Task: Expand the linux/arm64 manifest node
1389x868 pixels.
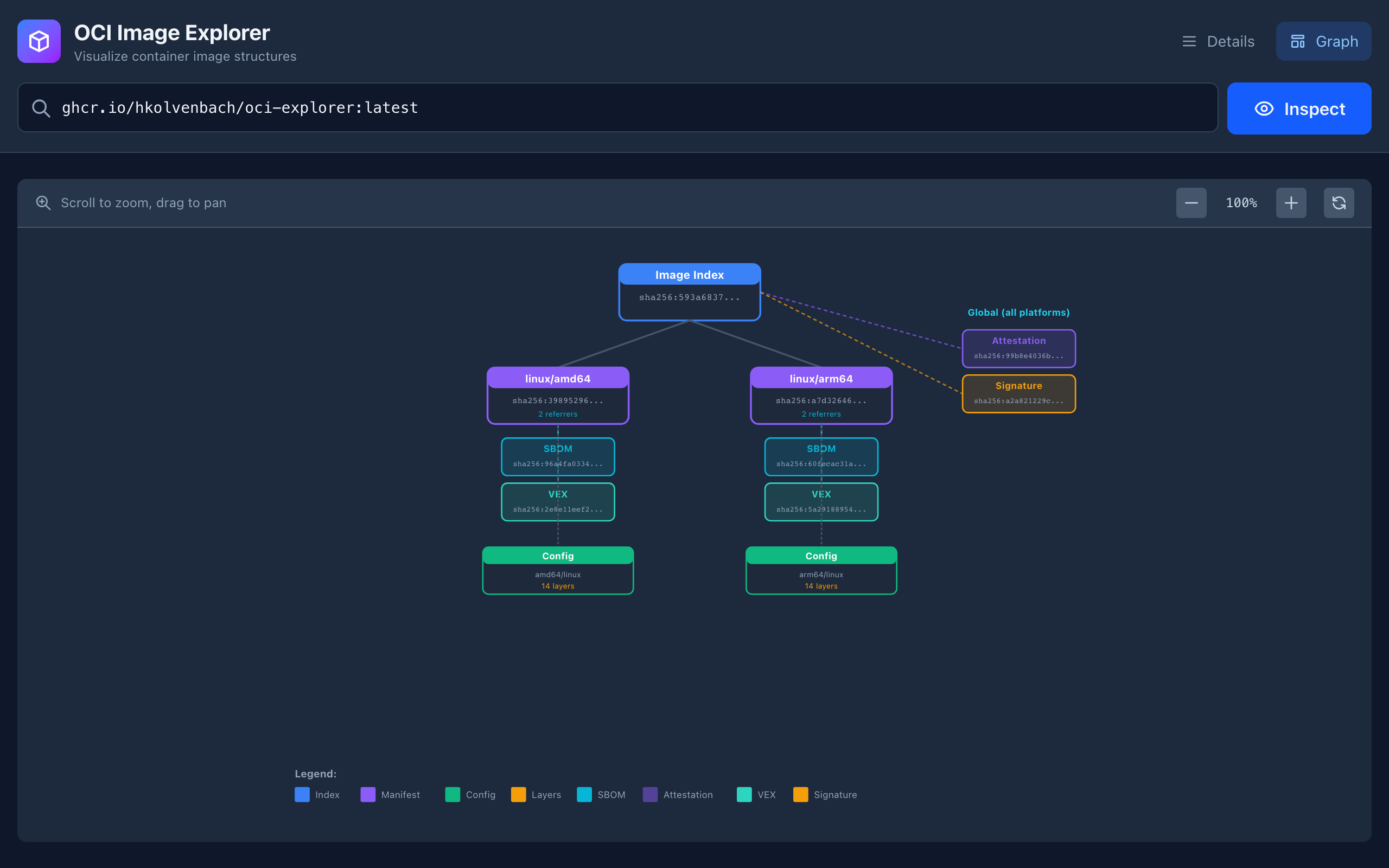Action: (821, 395)
